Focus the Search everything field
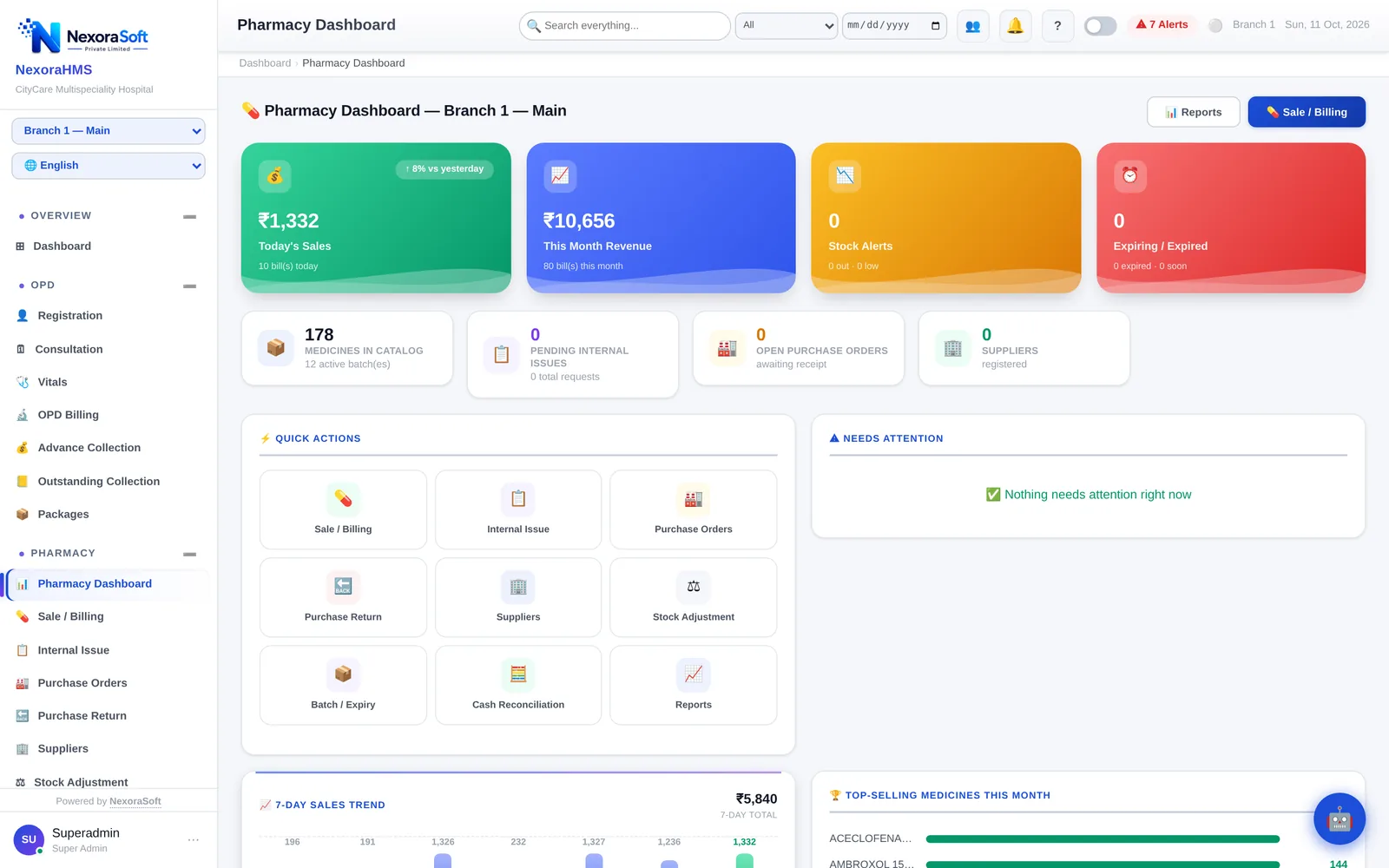Screen dimensions: 1389x868 [624, 26]
